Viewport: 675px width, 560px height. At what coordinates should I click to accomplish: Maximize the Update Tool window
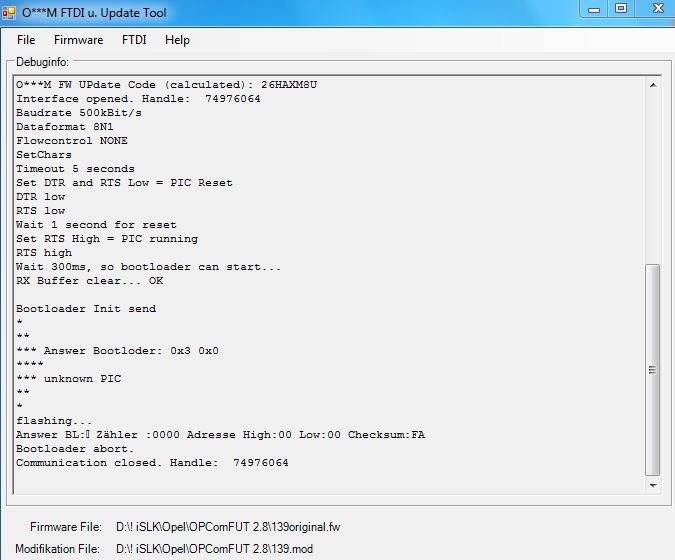(620, 9)
